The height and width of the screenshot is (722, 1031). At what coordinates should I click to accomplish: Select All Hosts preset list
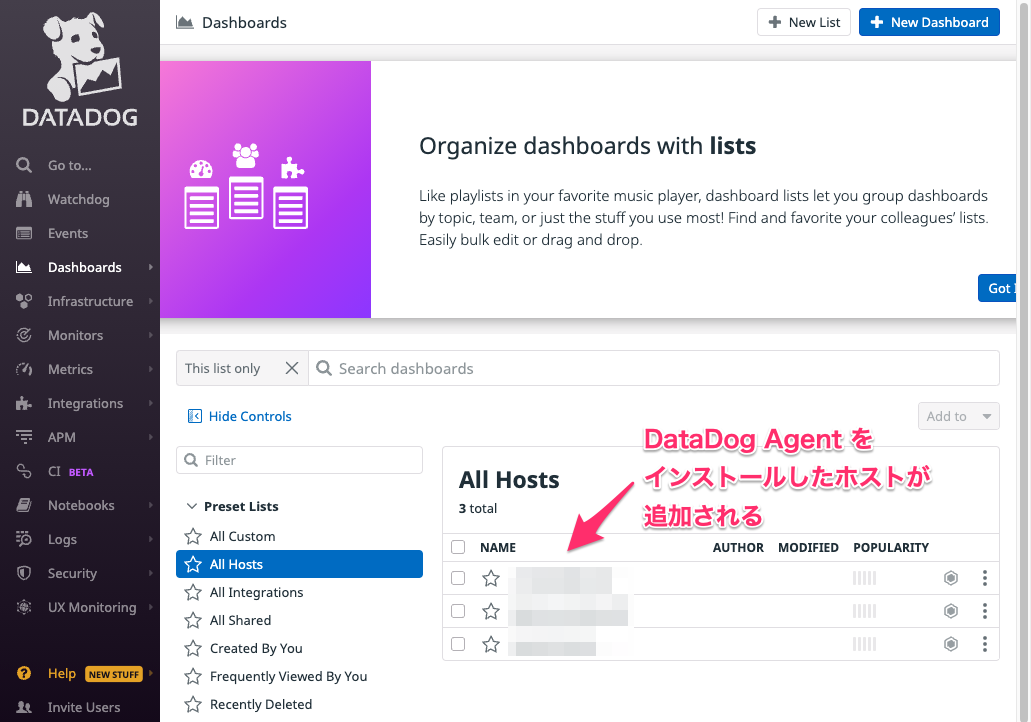tap(299, 564)
